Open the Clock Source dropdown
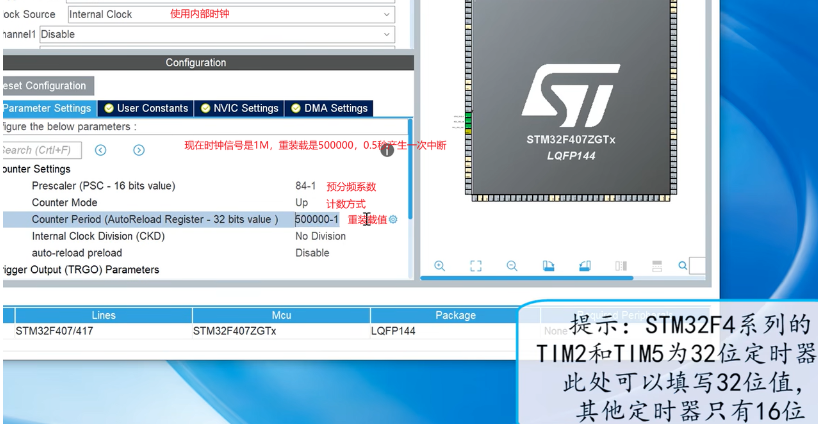The image size is (818, 424). pos(231,15)
